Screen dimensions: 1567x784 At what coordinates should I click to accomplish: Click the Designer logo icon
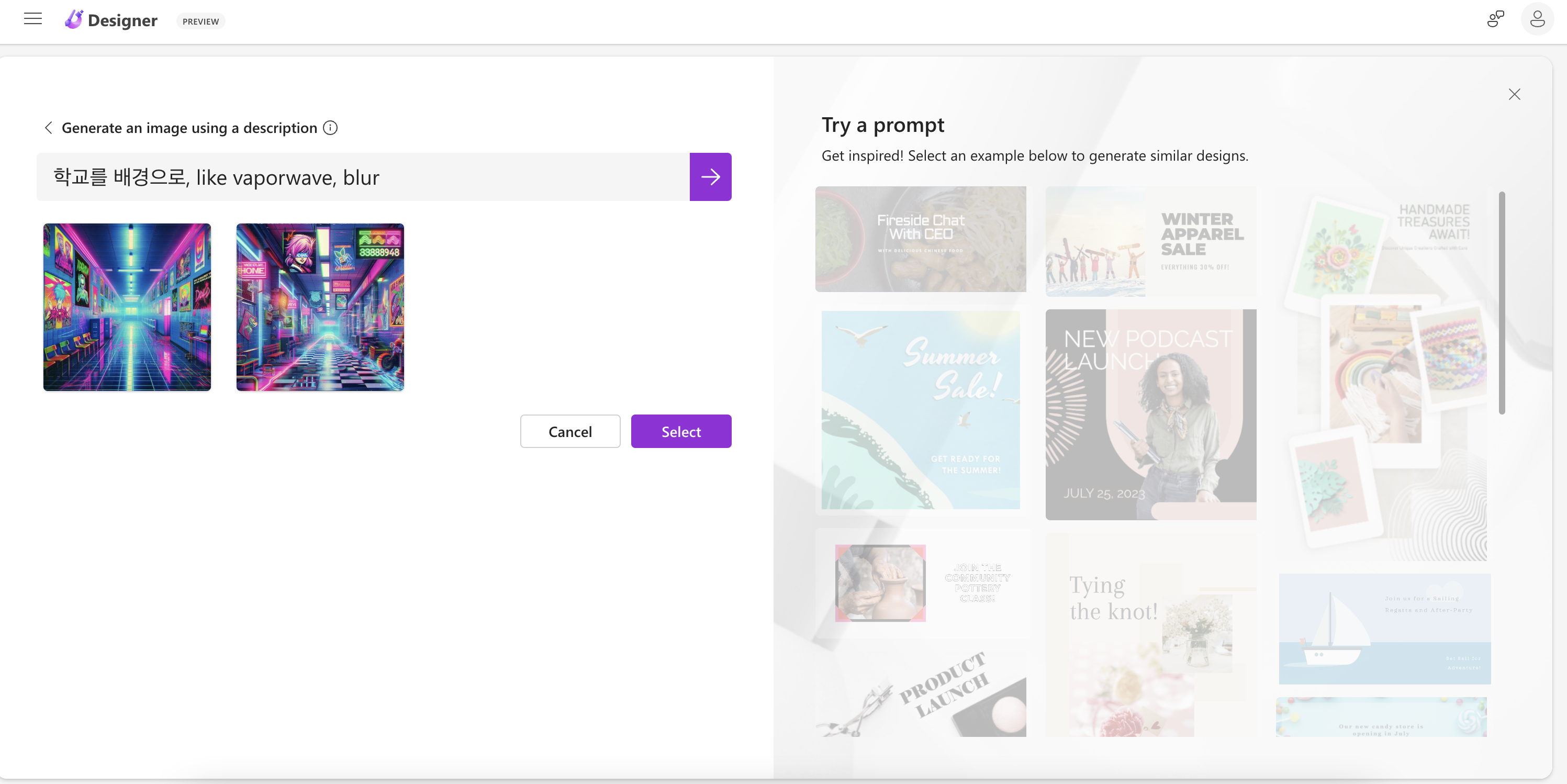(x=74, y=20)
